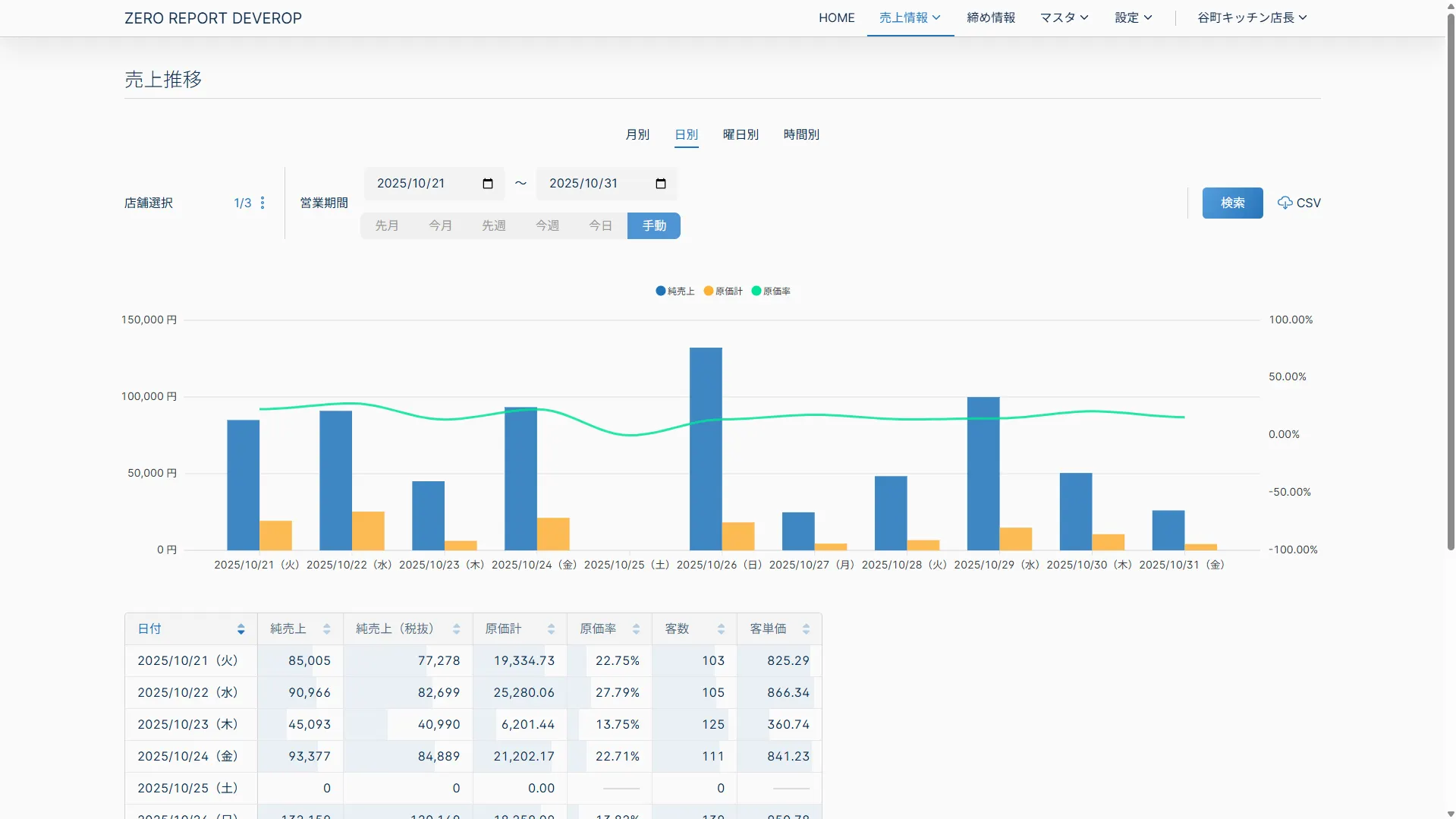Open the 谷町キッチン店長 user menu
The image size is (1456, 819).
point(1252,17)
